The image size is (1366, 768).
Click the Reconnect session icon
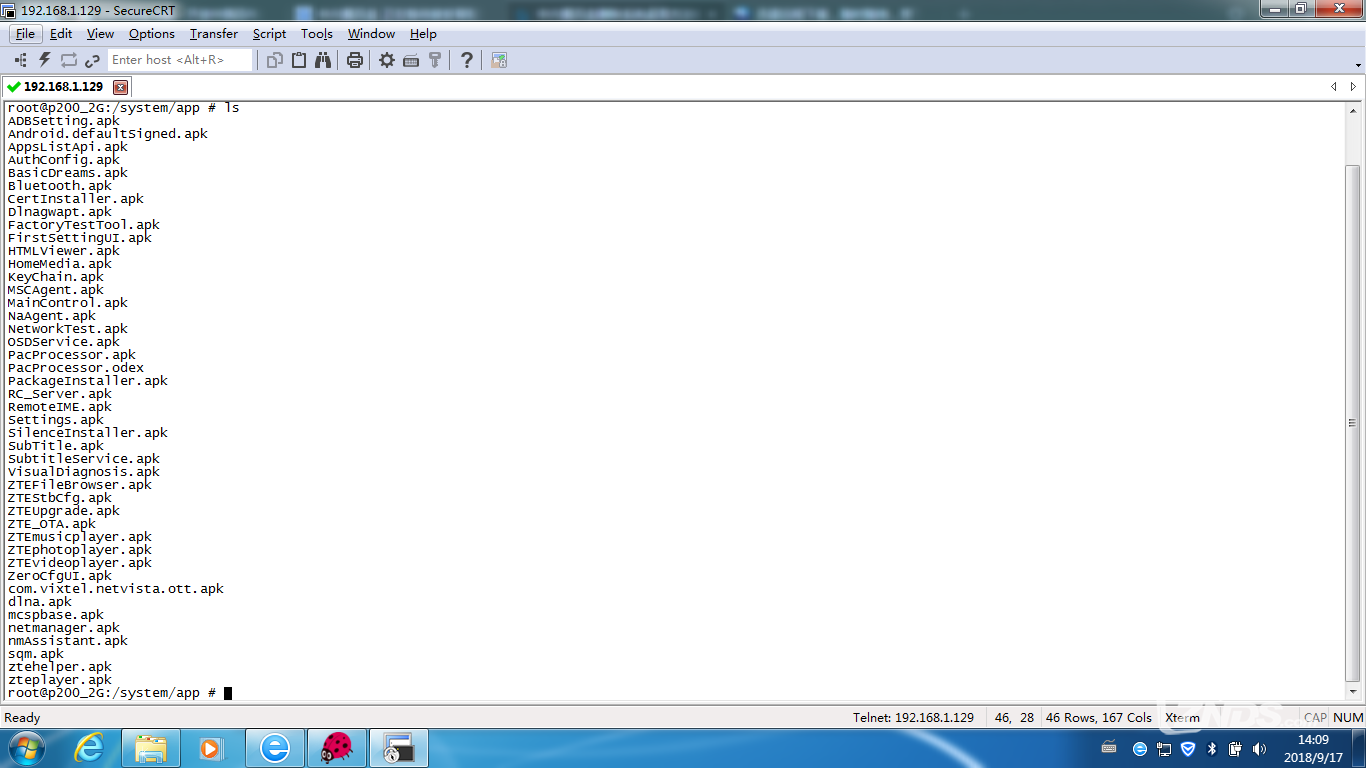69,60
